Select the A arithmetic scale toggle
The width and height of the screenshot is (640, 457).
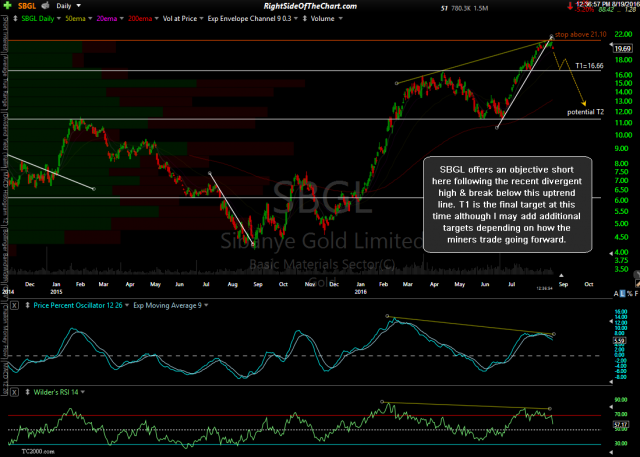click(616, 294)
